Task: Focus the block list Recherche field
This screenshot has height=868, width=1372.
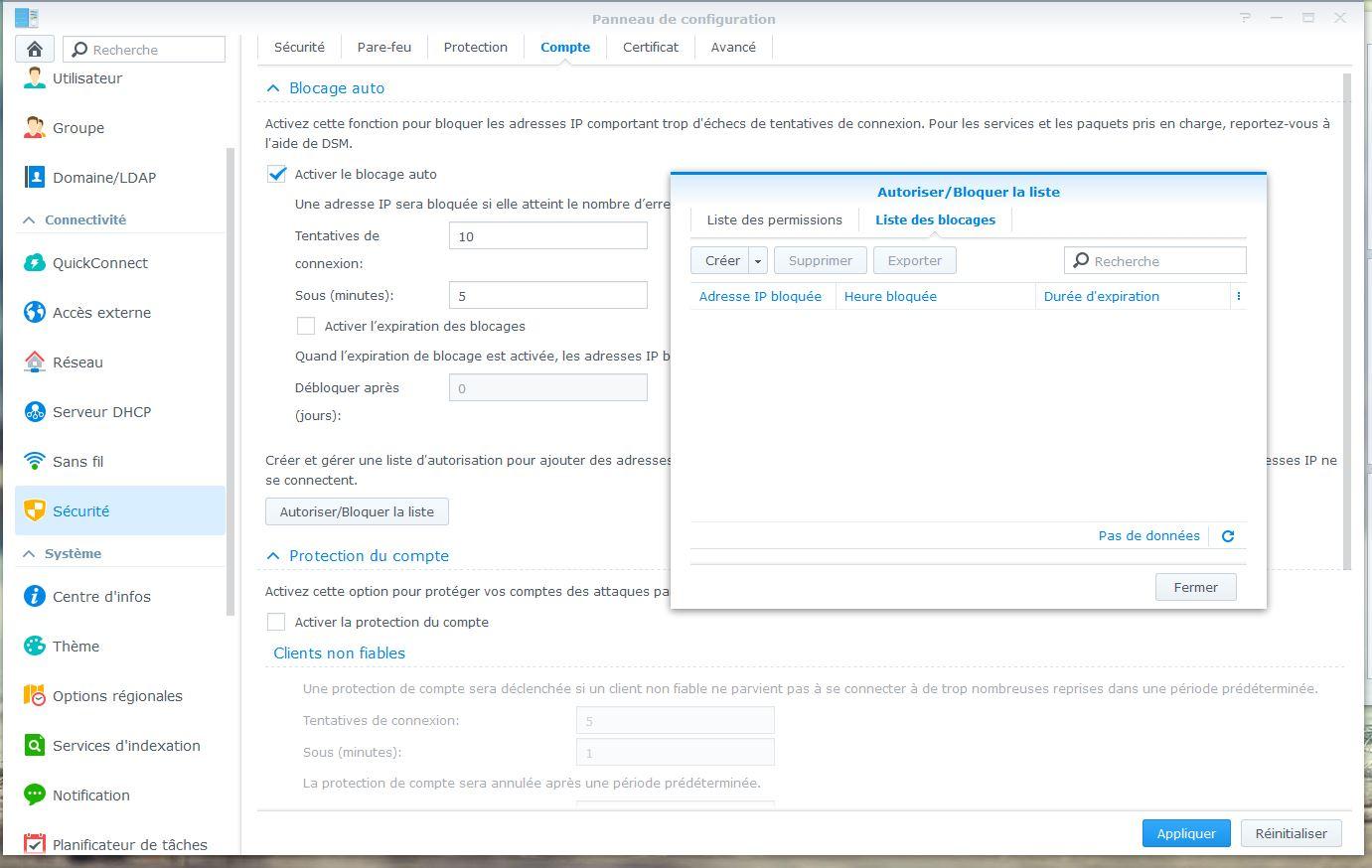Action: point(1154,261)
